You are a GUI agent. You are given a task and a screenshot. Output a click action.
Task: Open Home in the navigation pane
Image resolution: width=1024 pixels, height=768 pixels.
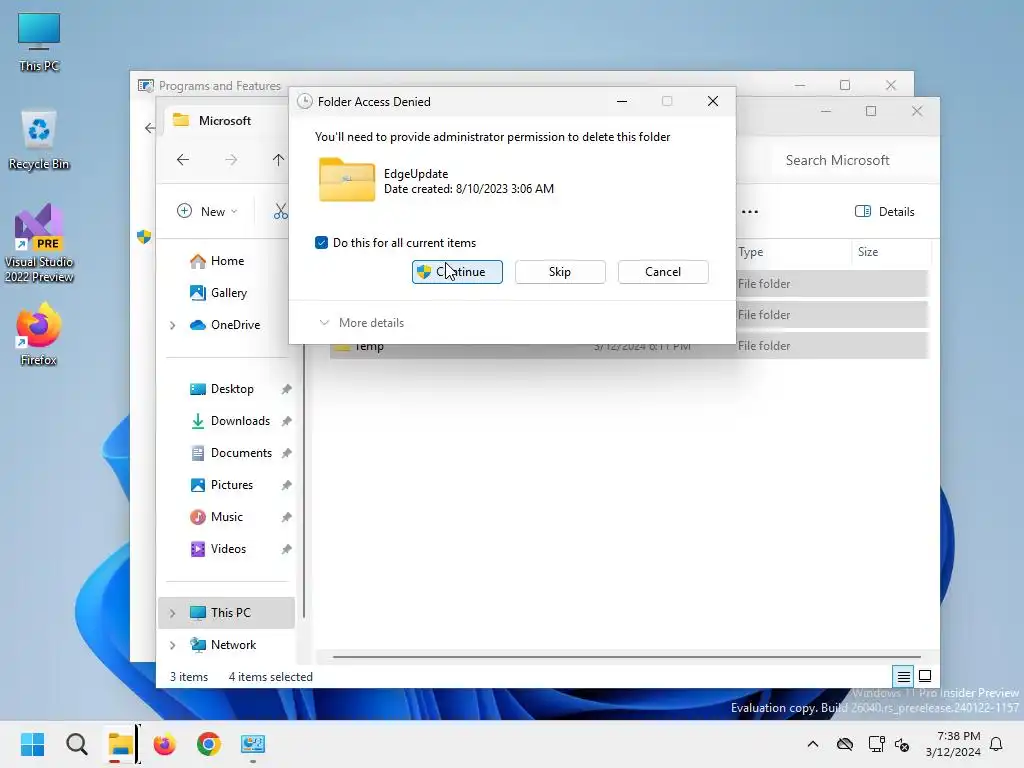(227, 261)
